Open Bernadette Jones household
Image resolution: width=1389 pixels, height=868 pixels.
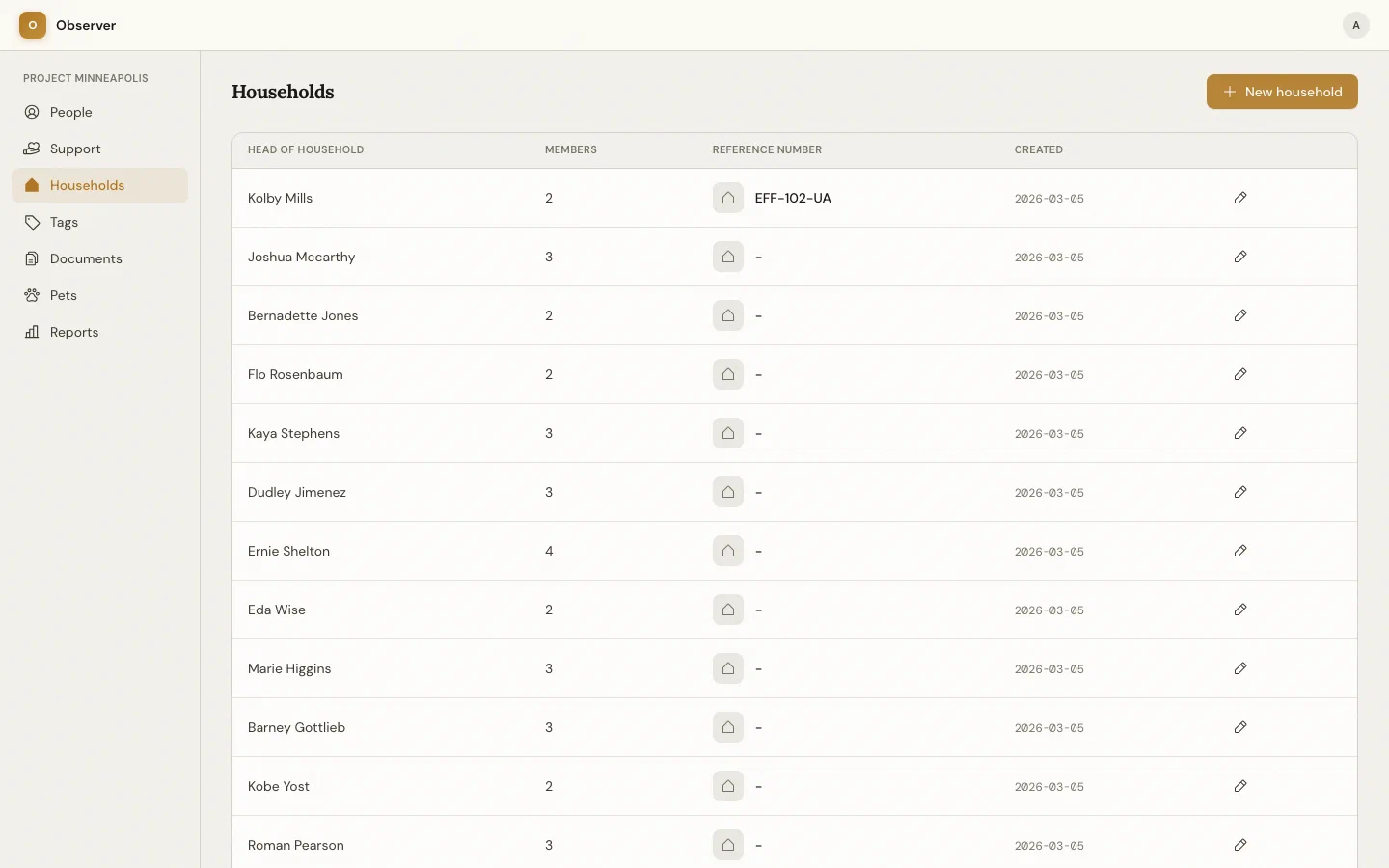coord(303,315)
